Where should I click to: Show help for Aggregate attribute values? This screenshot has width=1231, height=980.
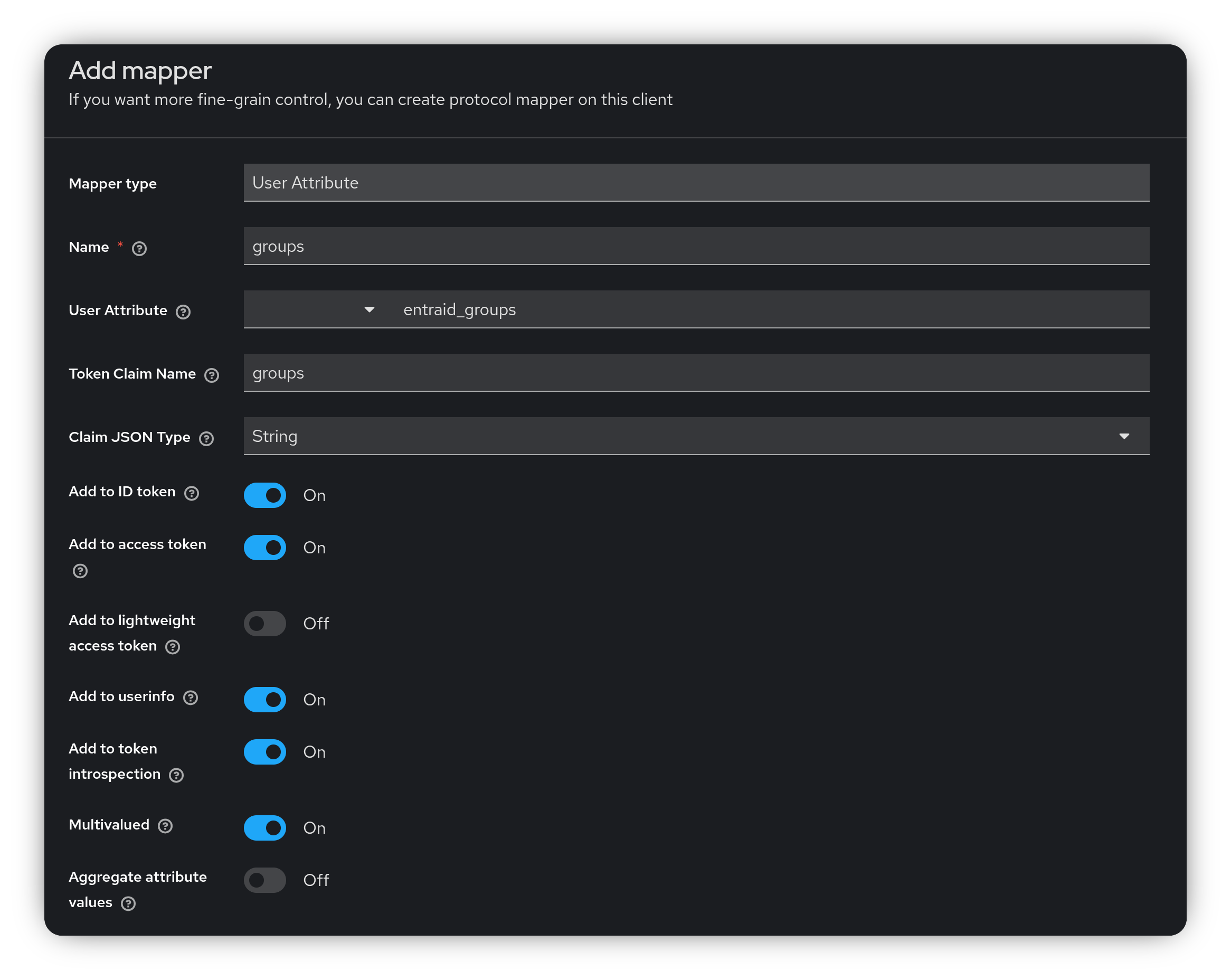pyautogui.click(x=128, y=903)
